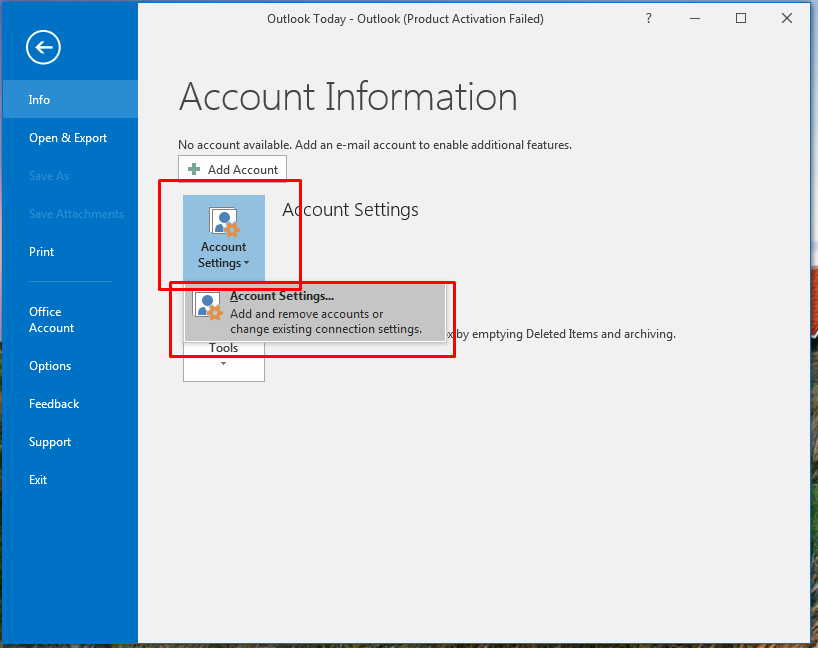818x648 pixels.
Task: Click the green plus icon on Add Account
Action: [x=194, y=169]
